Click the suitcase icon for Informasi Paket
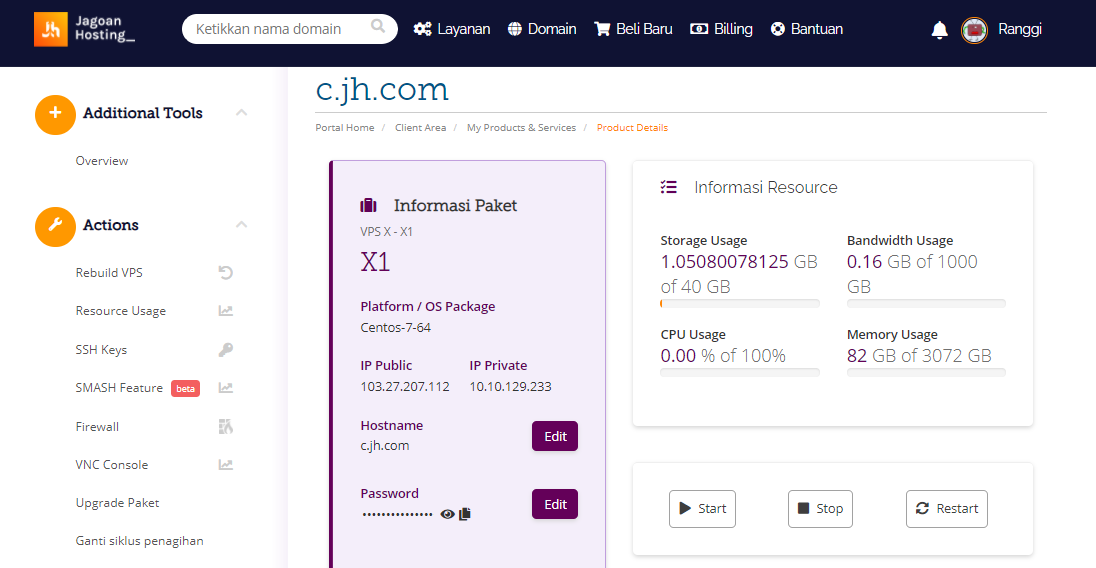This screenshot has height=568, width=1096. [x=368, y=205]
